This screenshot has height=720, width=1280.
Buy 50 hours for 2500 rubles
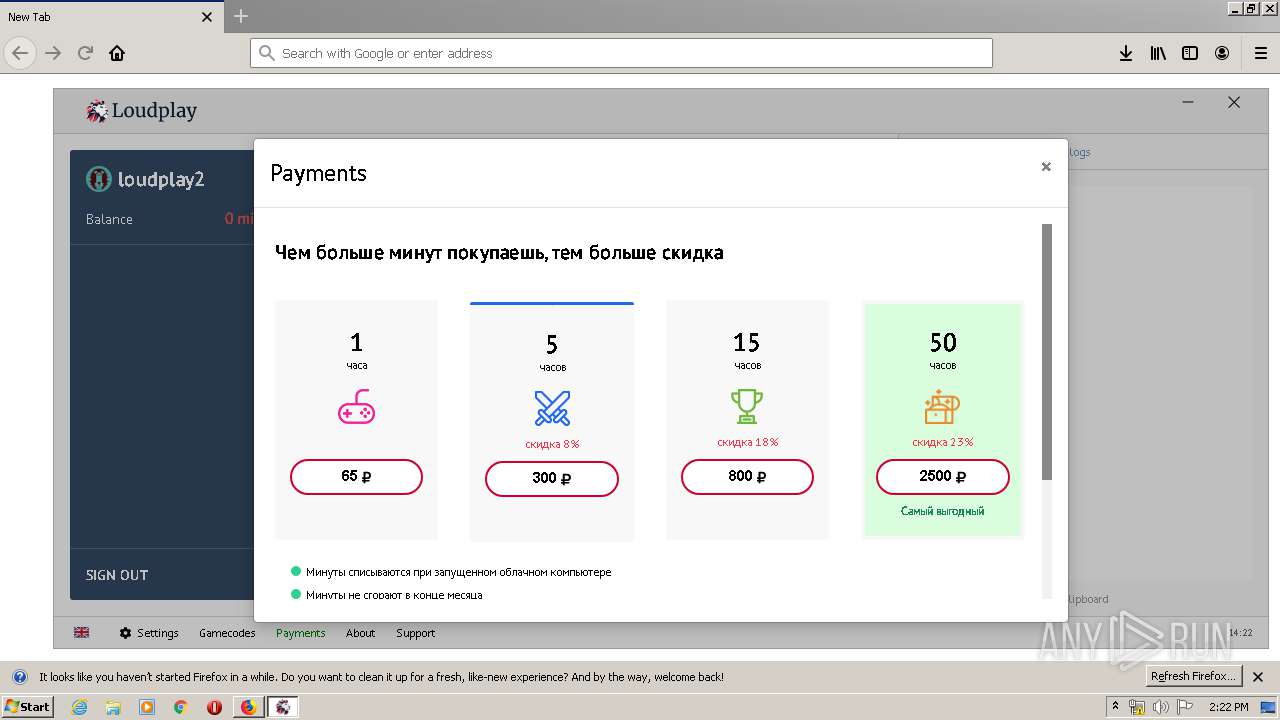point(943,477)
